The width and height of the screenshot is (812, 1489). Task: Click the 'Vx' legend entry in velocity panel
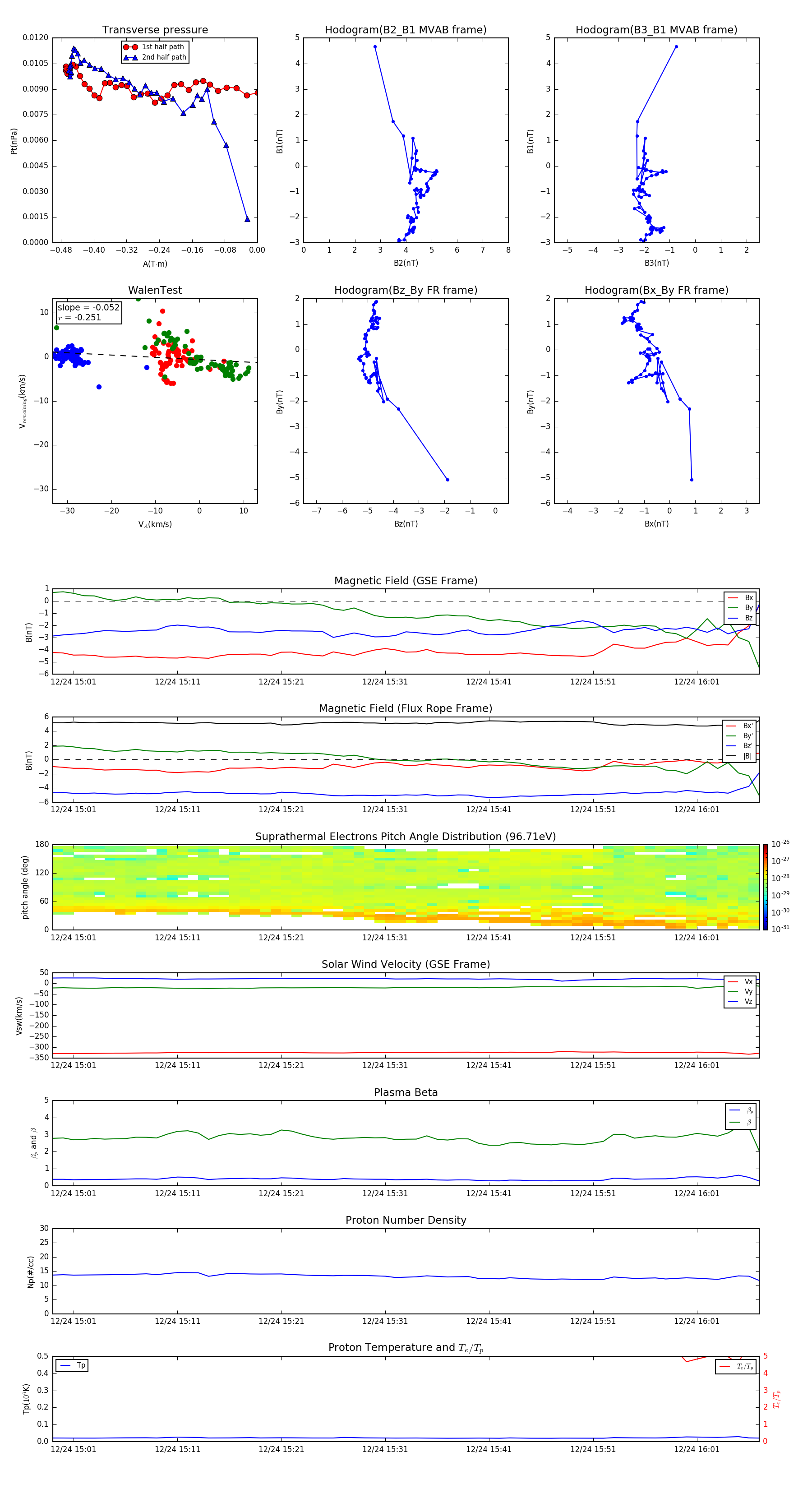(x=741, y=982)
